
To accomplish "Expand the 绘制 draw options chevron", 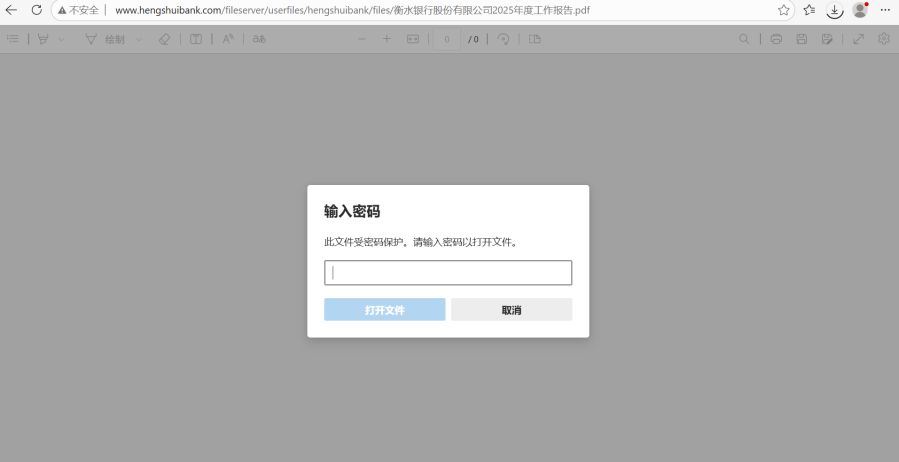I will coord(139,40).
